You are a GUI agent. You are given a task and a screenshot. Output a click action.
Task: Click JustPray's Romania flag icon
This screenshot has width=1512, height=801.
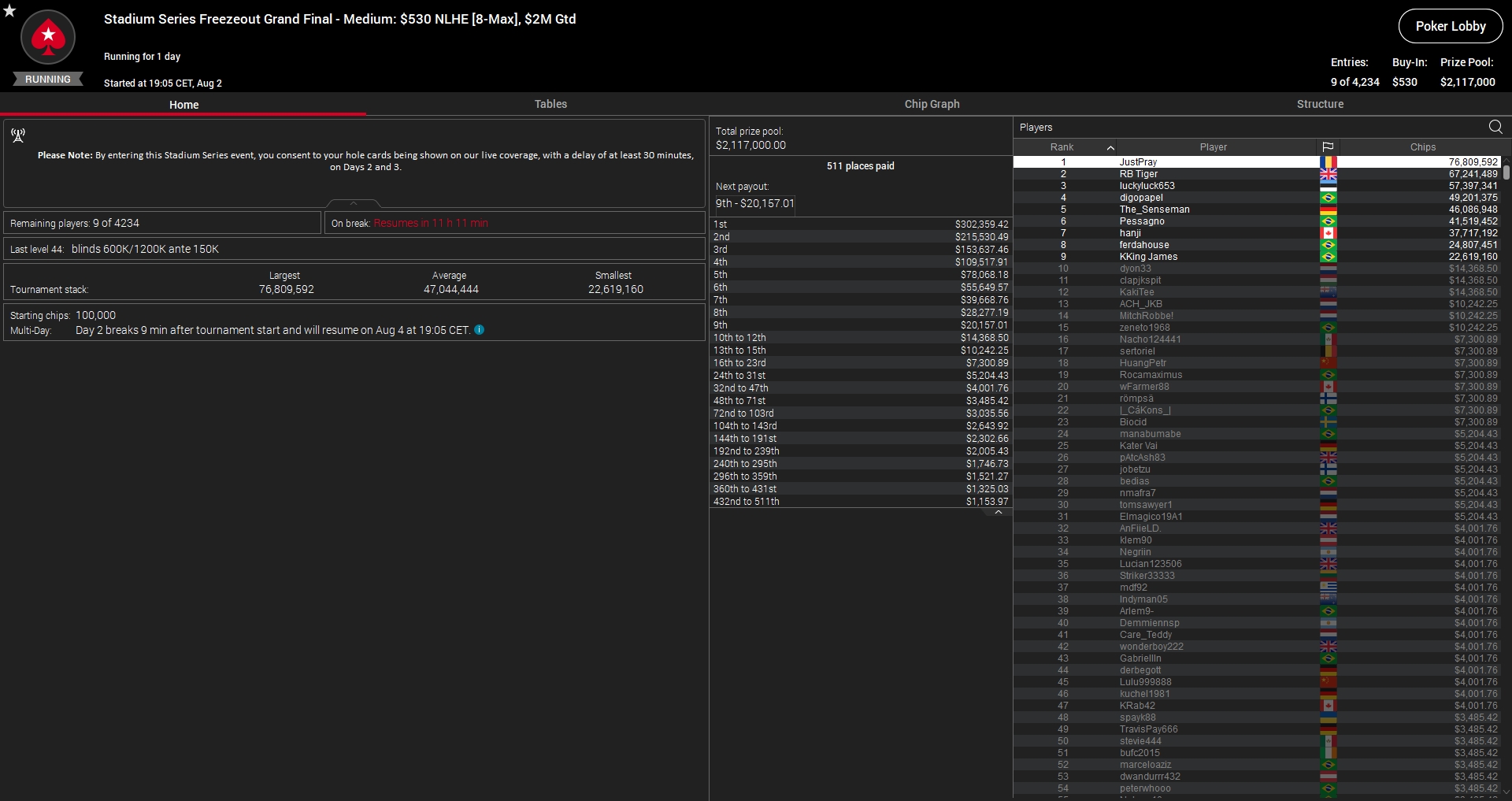click(1329, 162)
